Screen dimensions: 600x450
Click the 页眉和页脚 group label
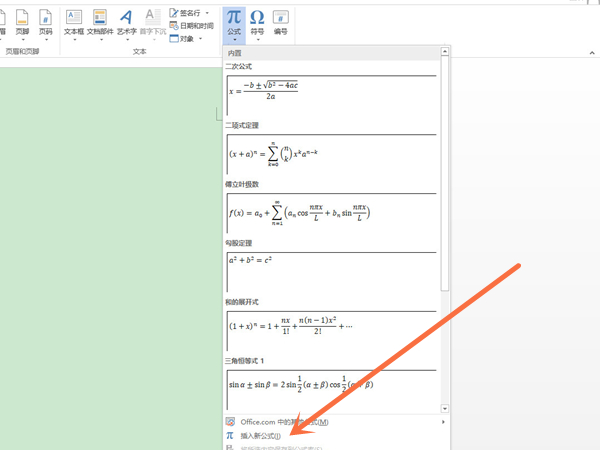click(22, 51)
